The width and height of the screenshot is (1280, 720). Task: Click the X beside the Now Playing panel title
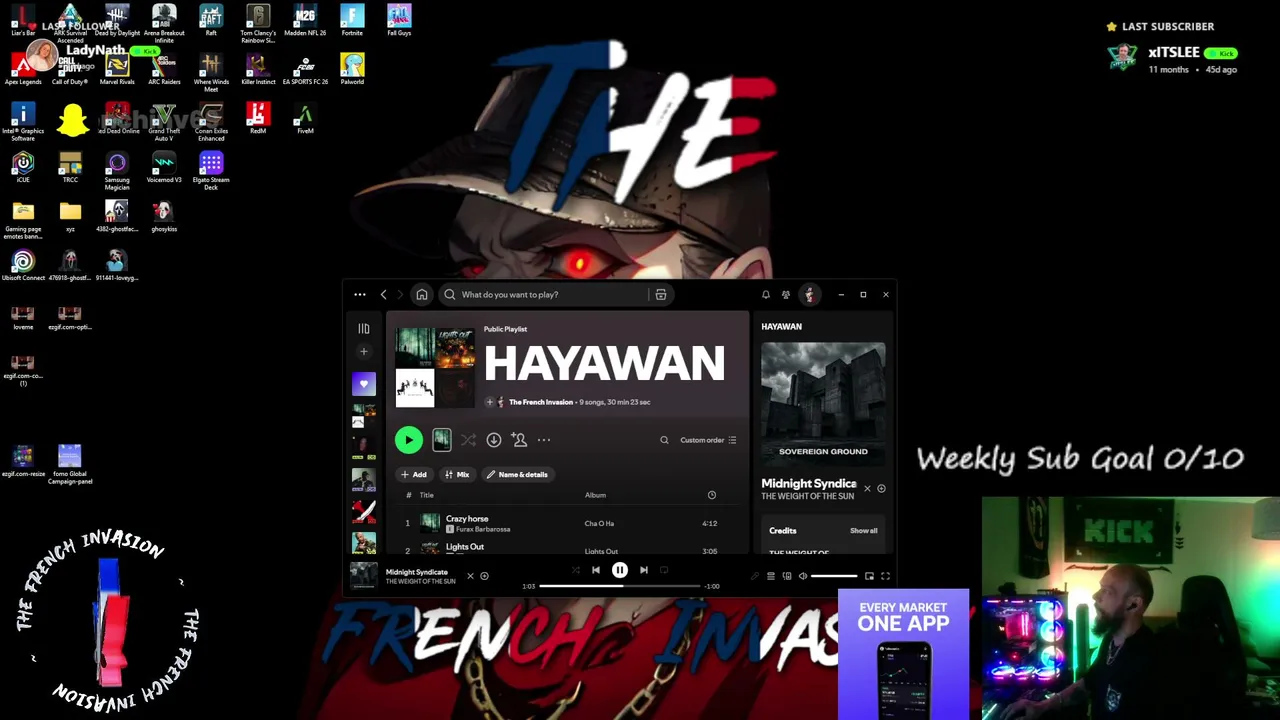(x=867, y=489)
